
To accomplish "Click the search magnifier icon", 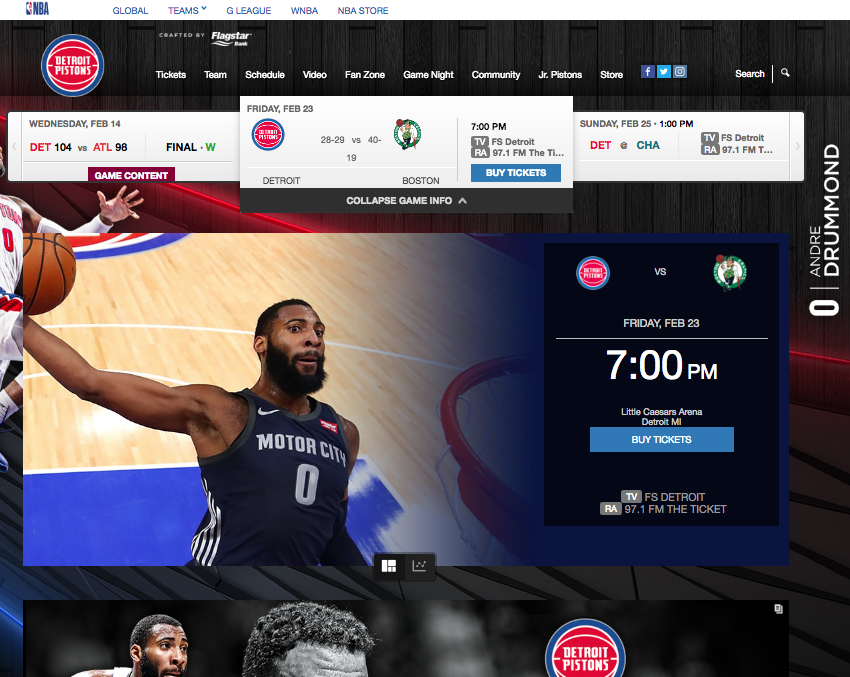I will click(785, 73).
